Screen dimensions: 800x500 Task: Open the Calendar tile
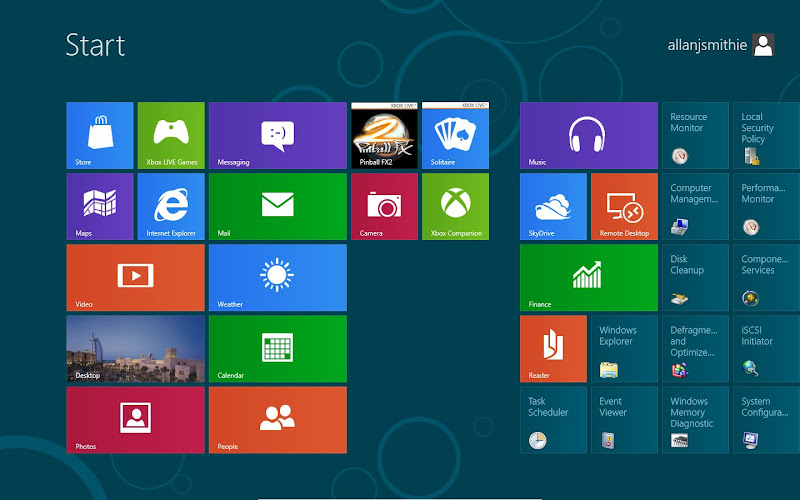pyautogui.click(x=278, y=348)
